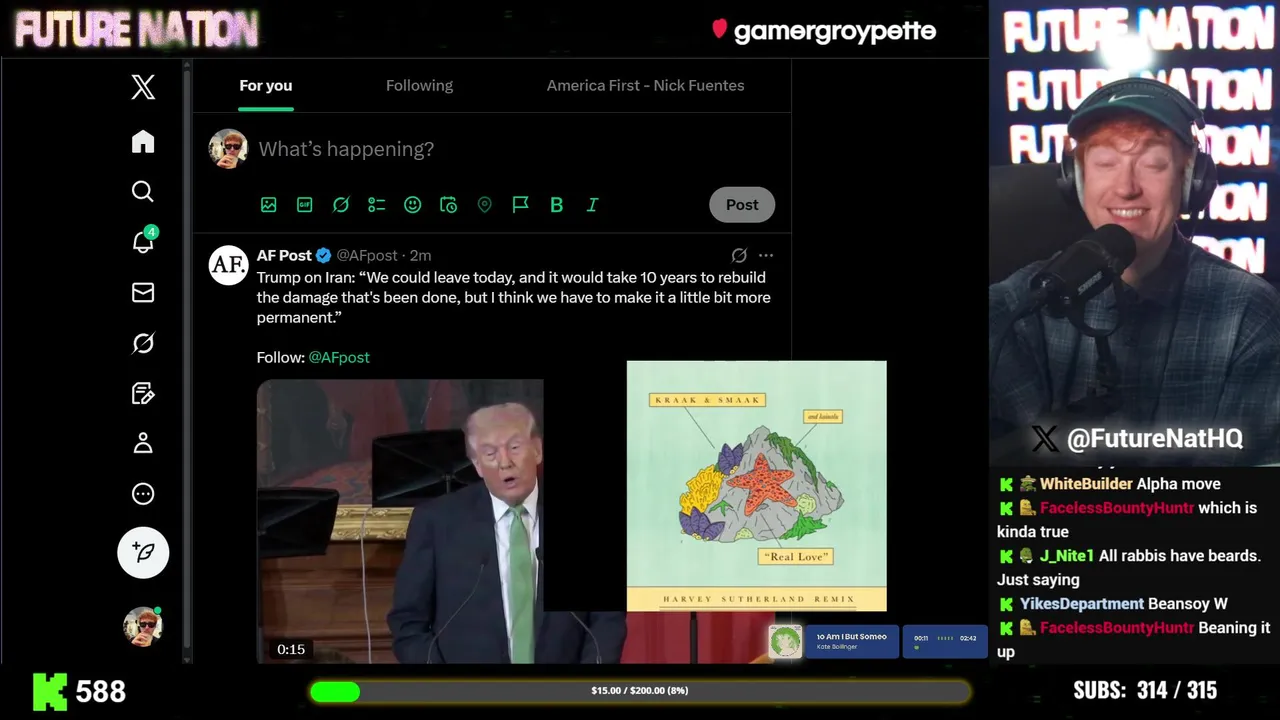The height and width of the screenshot is (720, 1280).
Task: Click the 10 Am I But Someo track title
Action: [x=851, y=637]
